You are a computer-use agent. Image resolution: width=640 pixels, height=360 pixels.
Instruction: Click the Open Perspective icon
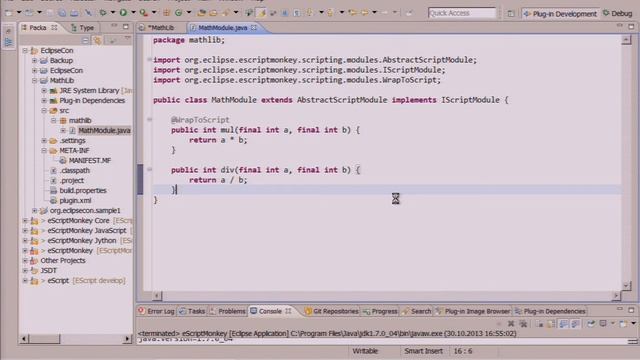(511, 13)
